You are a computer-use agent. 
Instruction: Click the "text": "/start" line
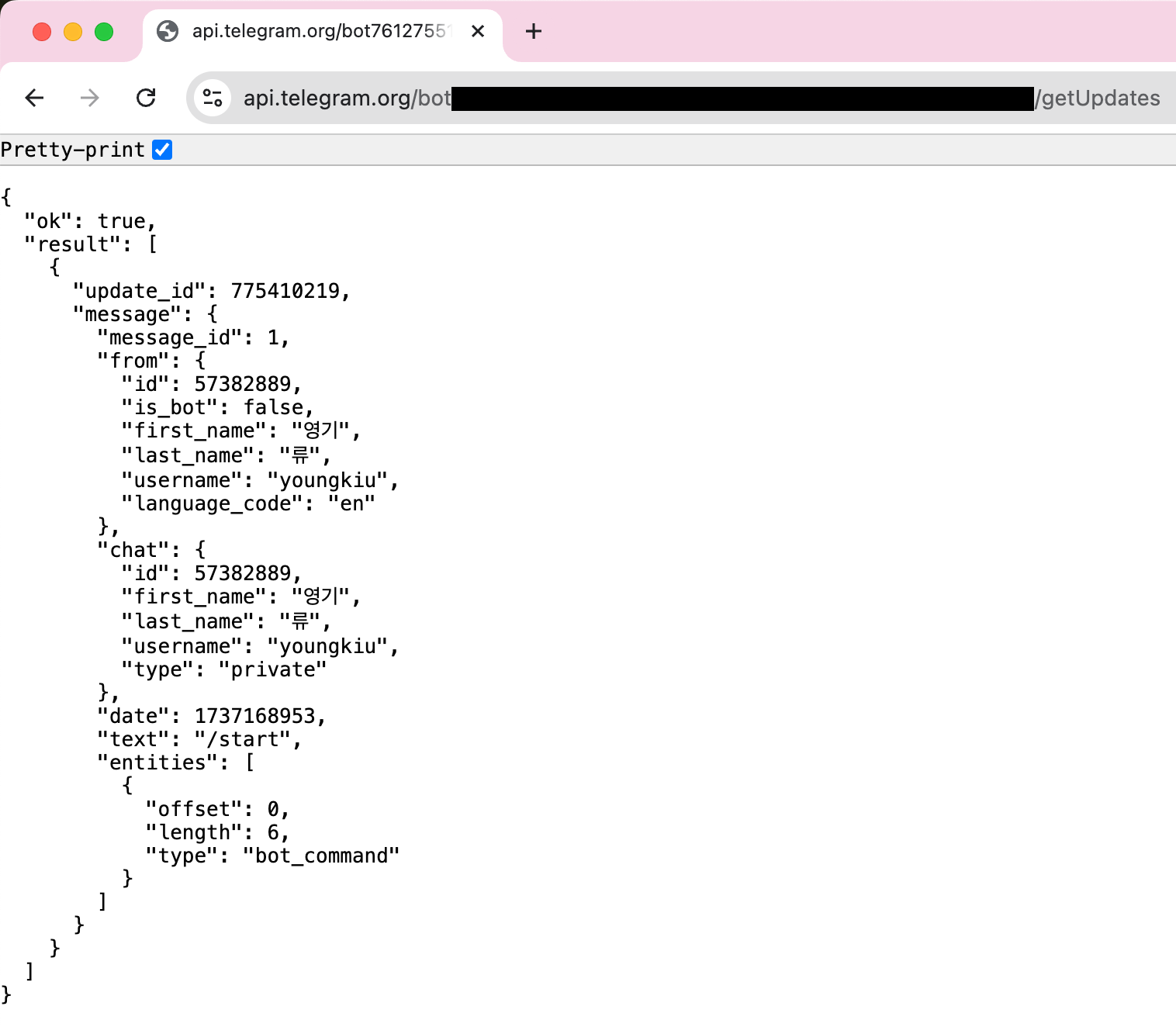point(199,739)
